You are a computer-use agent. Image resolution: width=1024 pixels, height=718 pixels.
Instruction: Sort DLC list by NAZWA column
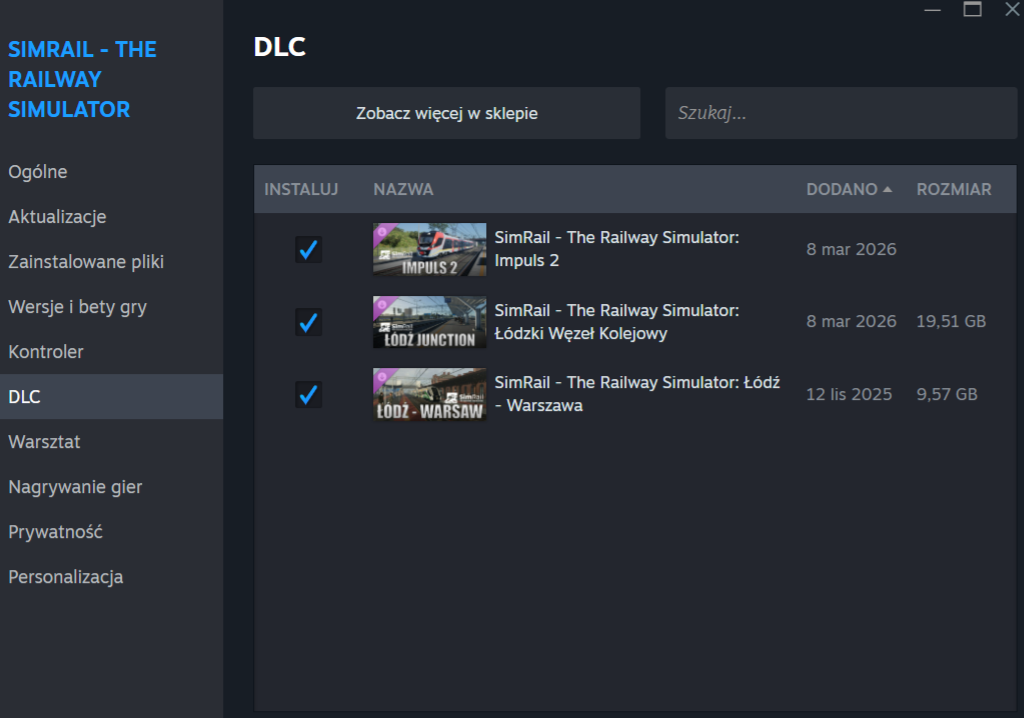(x=403, y=189)
